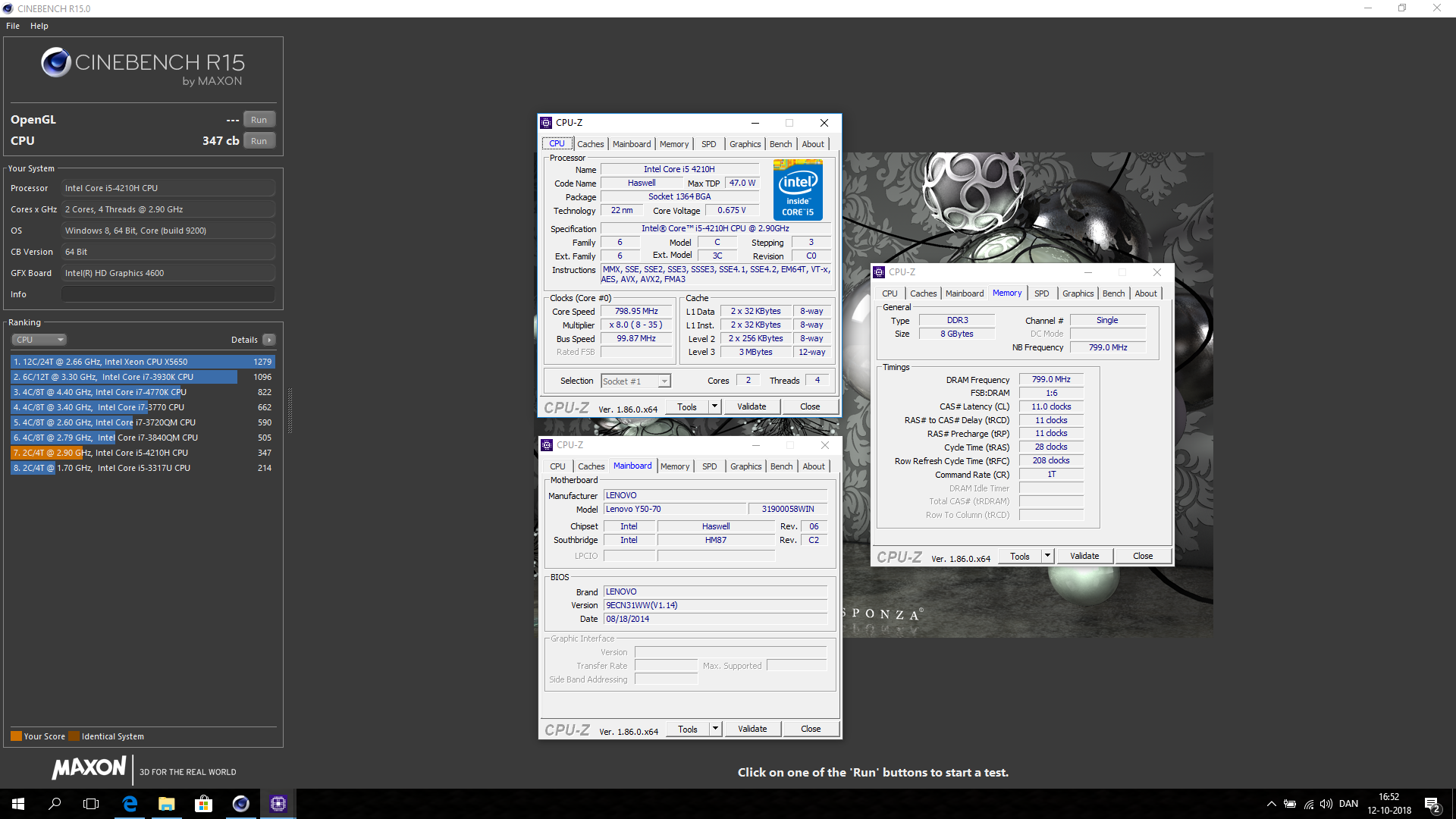Screen dimensions: 1456x819
Task: Open Task View on the taskbar
Action: point(91,804)
